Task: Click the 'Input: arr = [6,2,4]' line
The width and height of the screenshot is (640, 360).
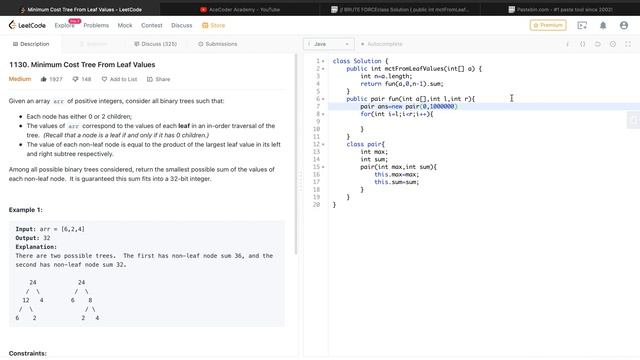Action: click(50, 229)
